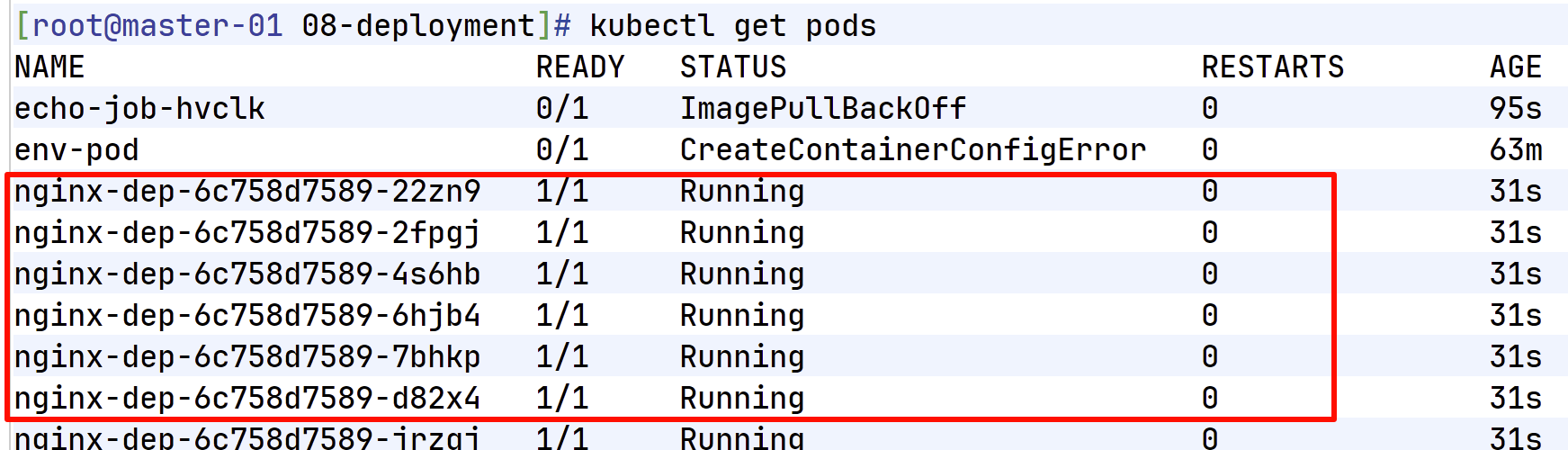Click the RESTARTS column header
Image resolution: width=1568 pixels, height=450 pixels.
[x=1272, y=67]
